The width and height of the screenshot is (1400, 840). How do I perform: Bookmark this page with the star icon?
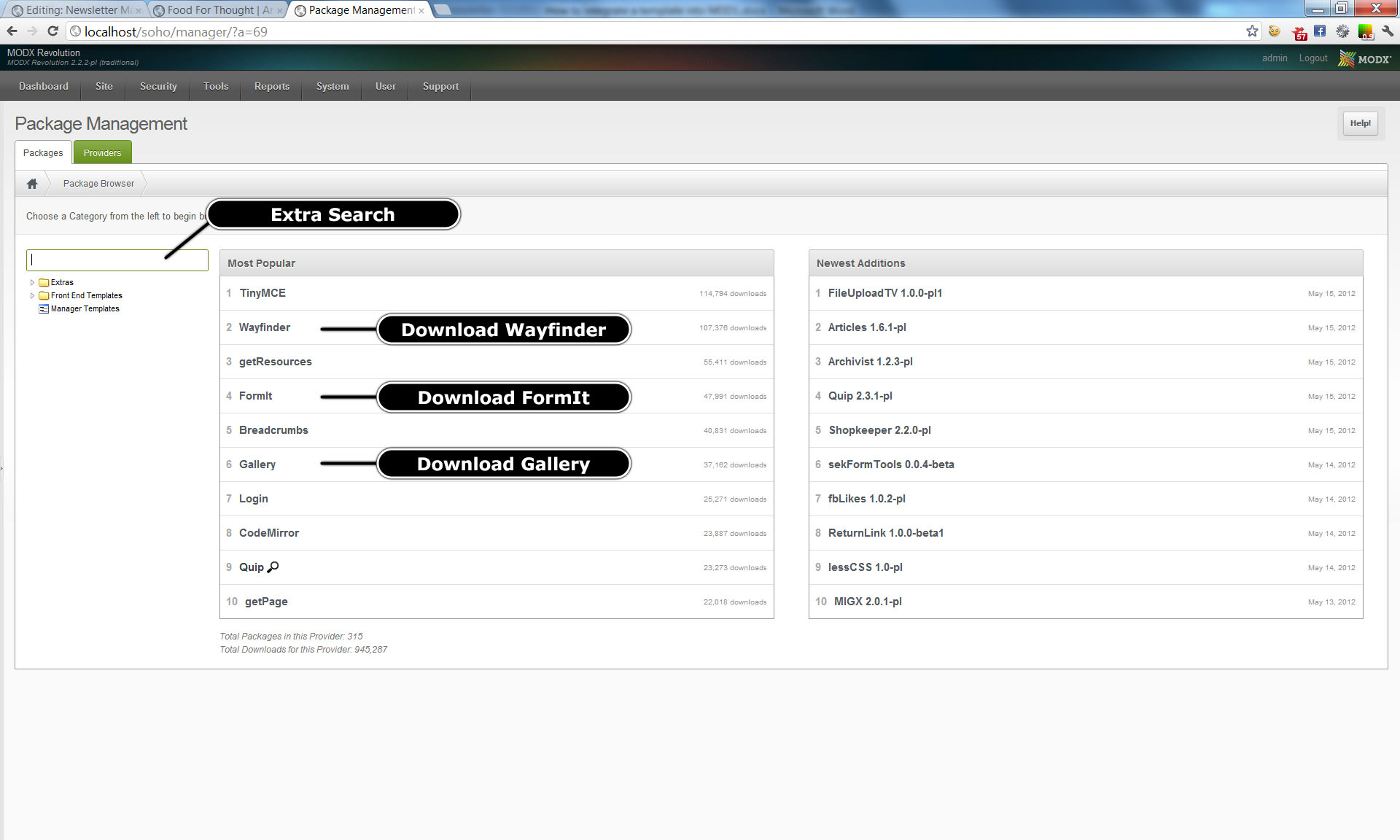coord(1252,31)
